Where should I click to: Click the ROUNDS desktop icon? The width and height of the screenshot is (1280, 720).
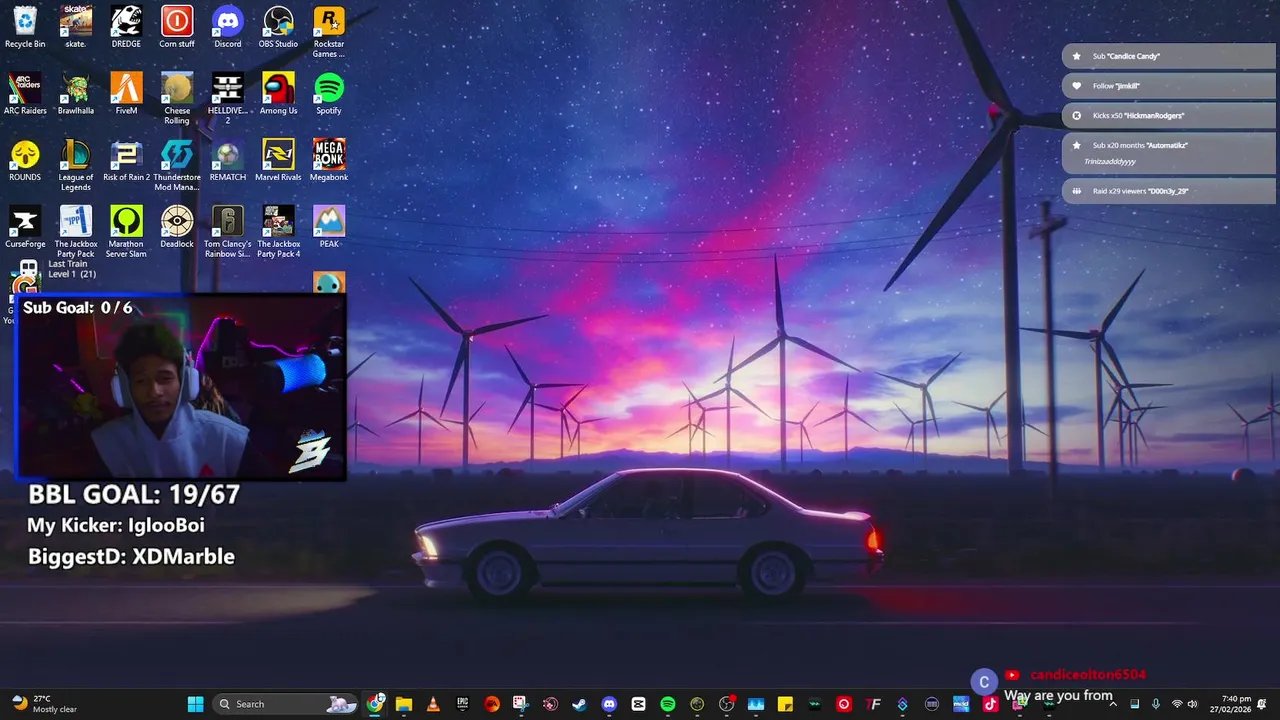click(x=25, y=160)
